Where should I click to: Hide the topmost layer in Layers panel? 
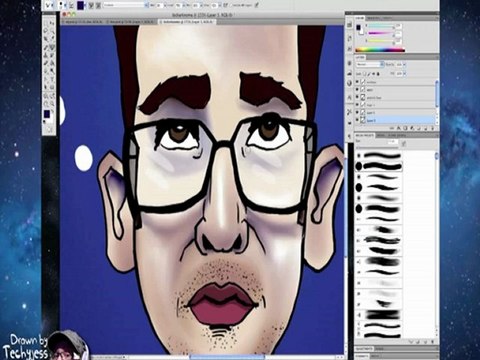(357, 81)
